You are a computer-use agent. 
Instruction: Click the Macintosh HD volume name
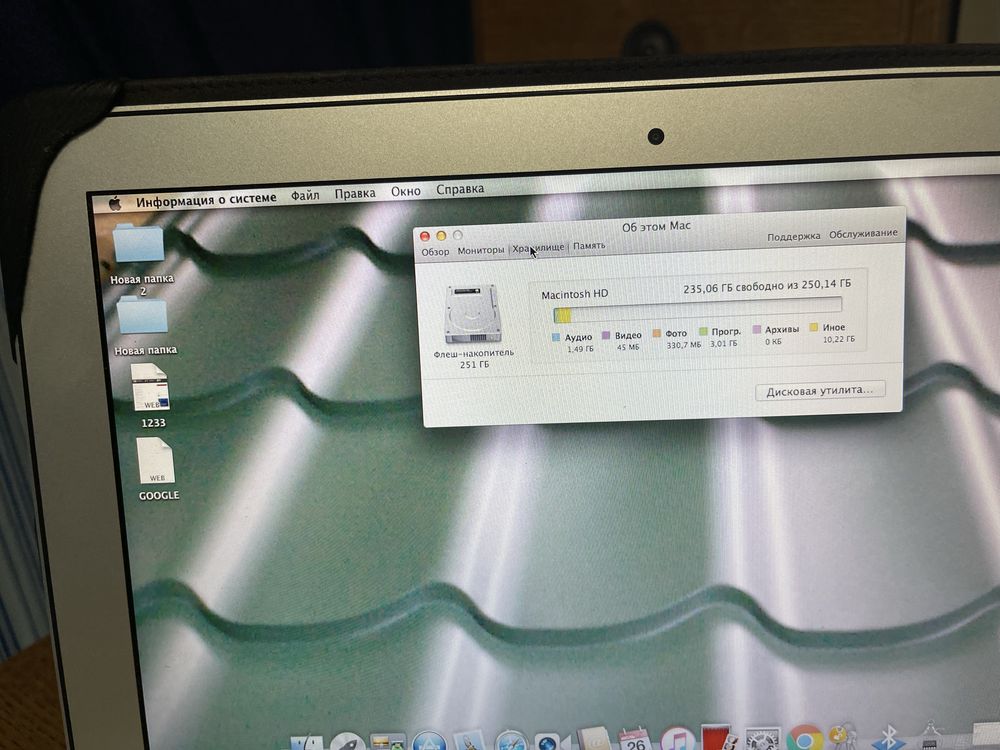click(x=575, y=294)
